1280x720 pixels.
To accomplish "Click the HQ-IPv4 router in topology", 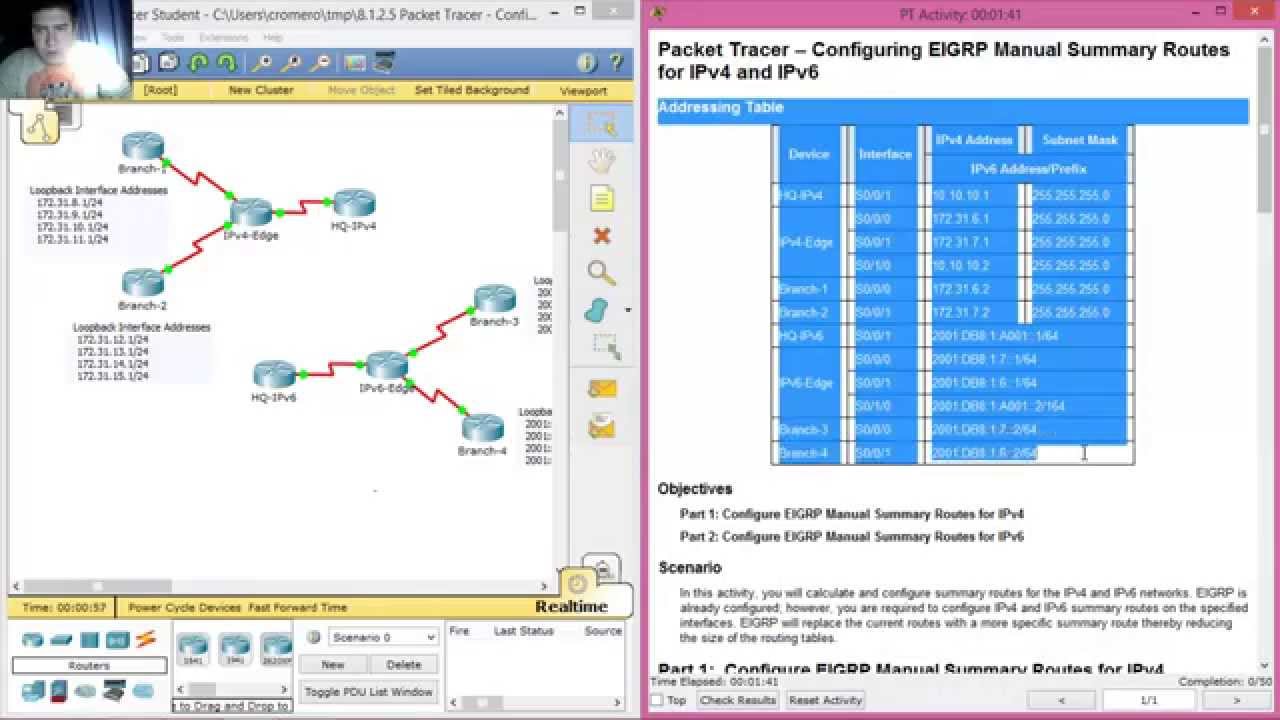I will [x=354, y=203].
